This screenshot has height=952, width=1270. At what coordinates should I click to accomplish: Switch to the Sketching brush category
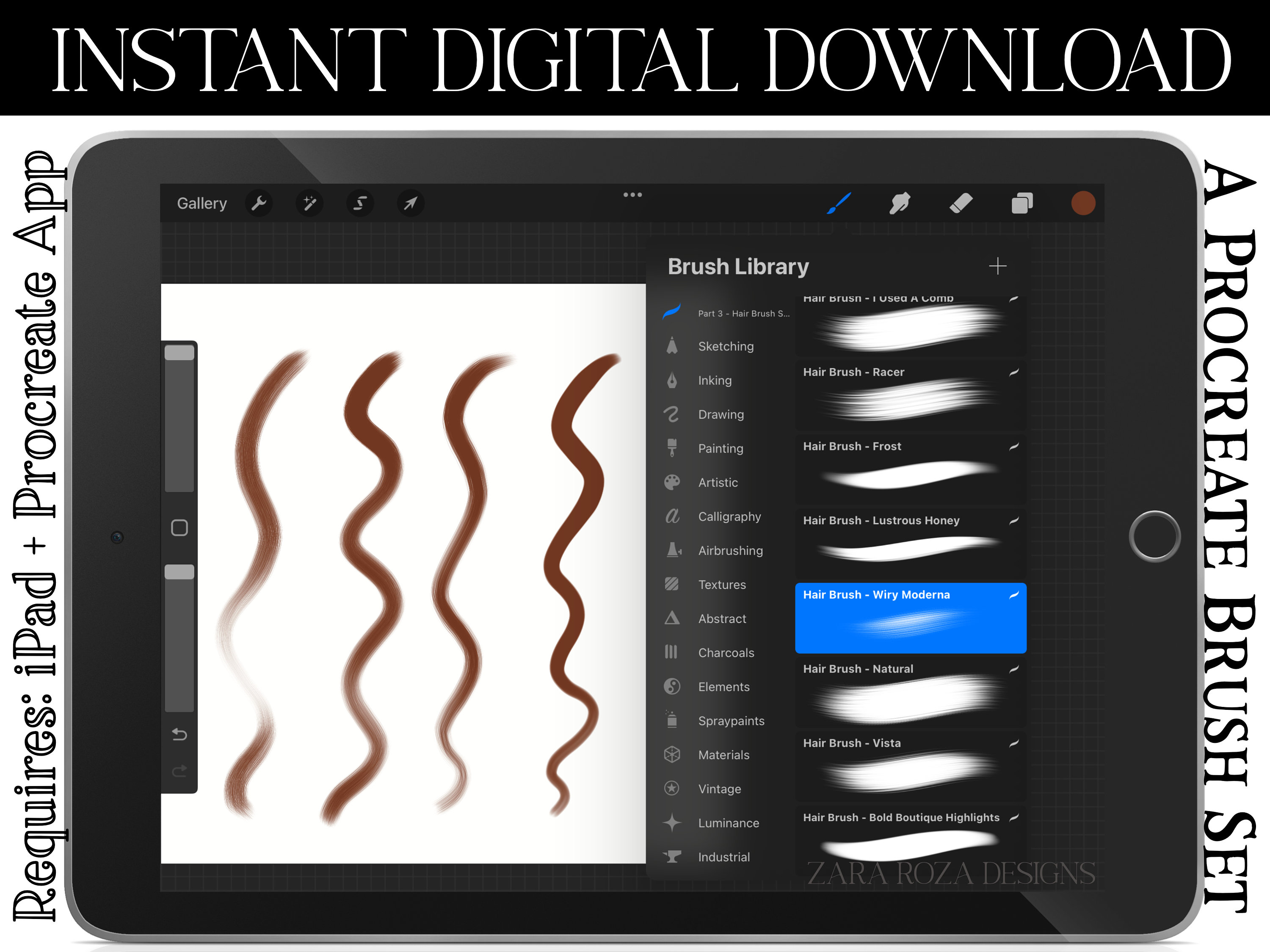click(x=725, y=346)
